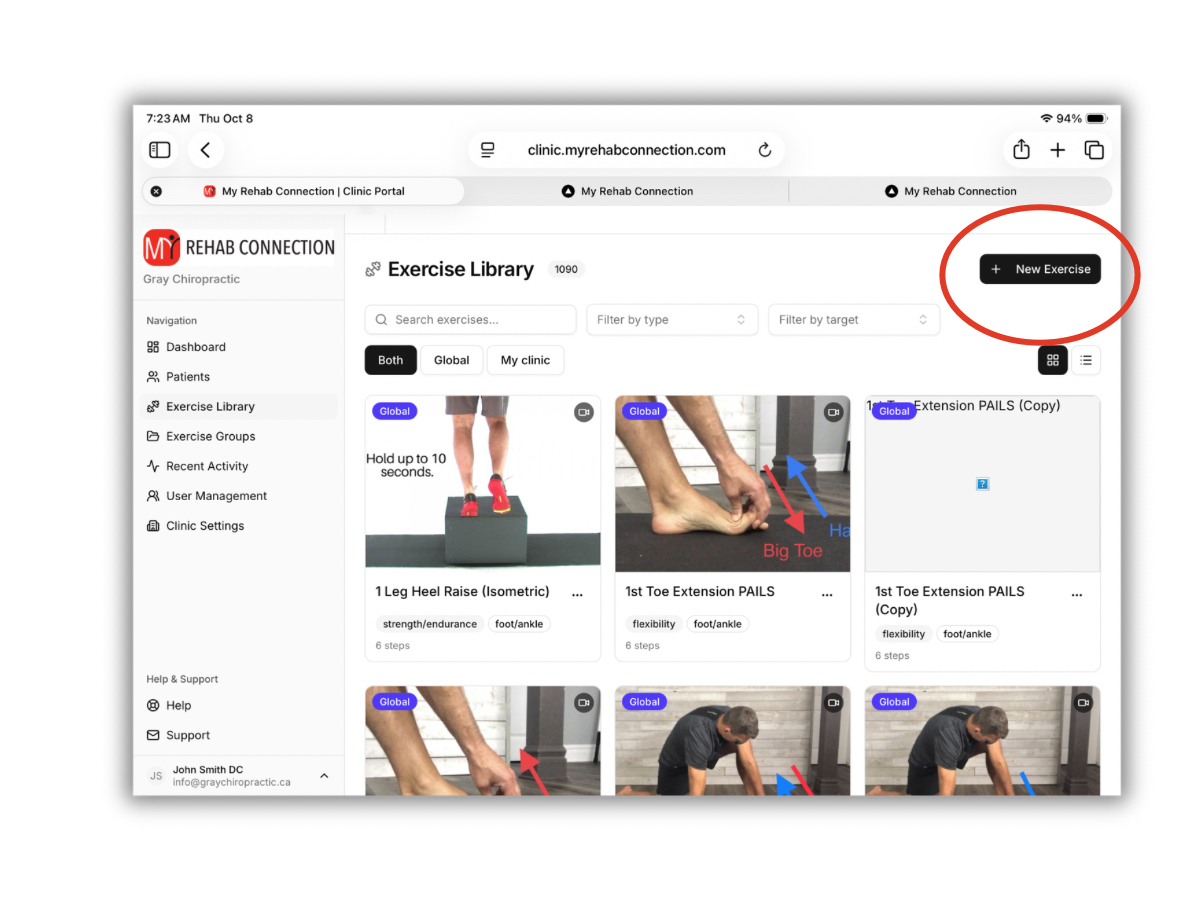Open Exercise Groups in the navigation
Image resolution: width=1200 pixels, height=900 pixels.
pos(239,436)
